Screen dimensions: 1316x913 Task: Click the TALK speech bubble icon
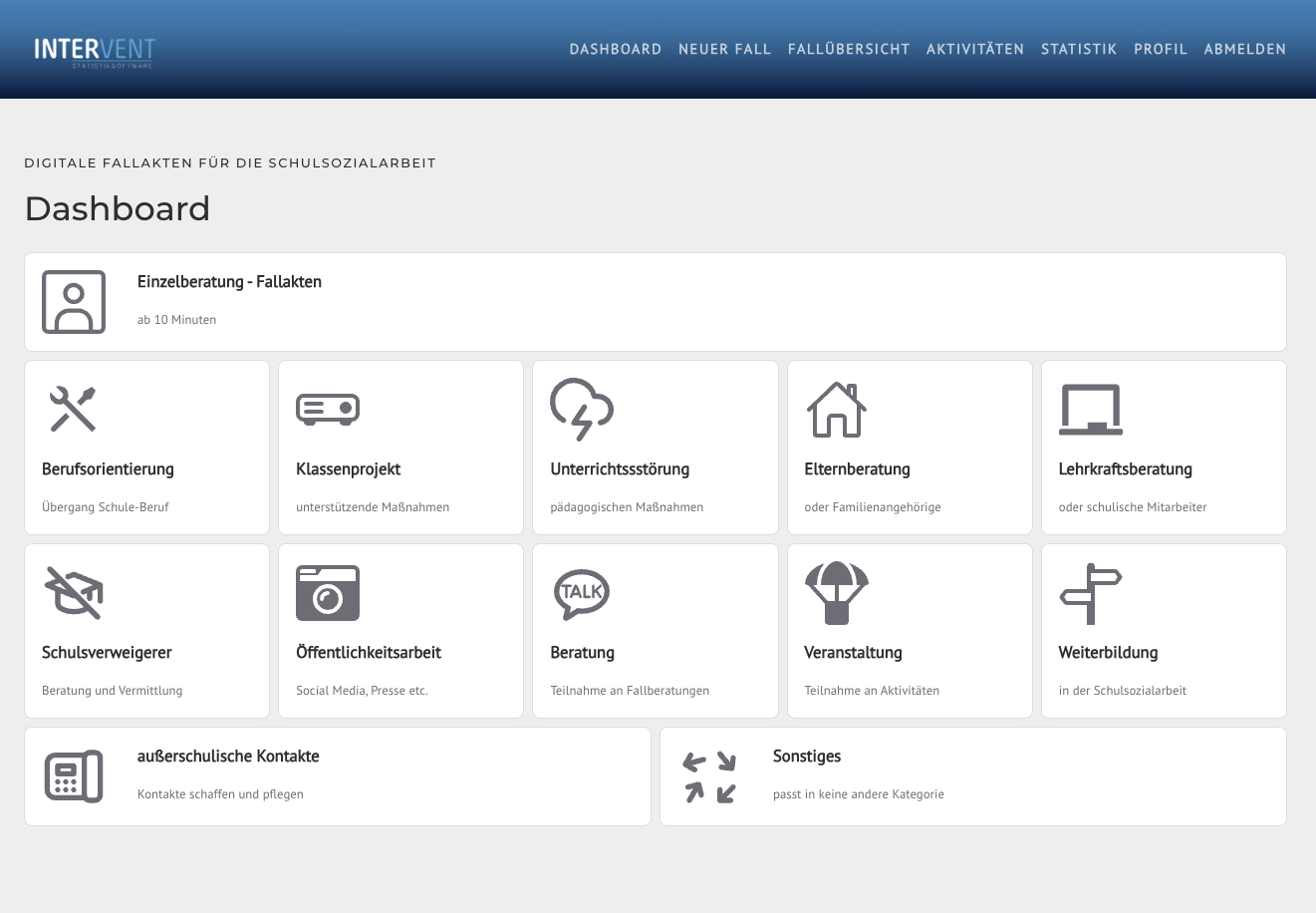581,592
